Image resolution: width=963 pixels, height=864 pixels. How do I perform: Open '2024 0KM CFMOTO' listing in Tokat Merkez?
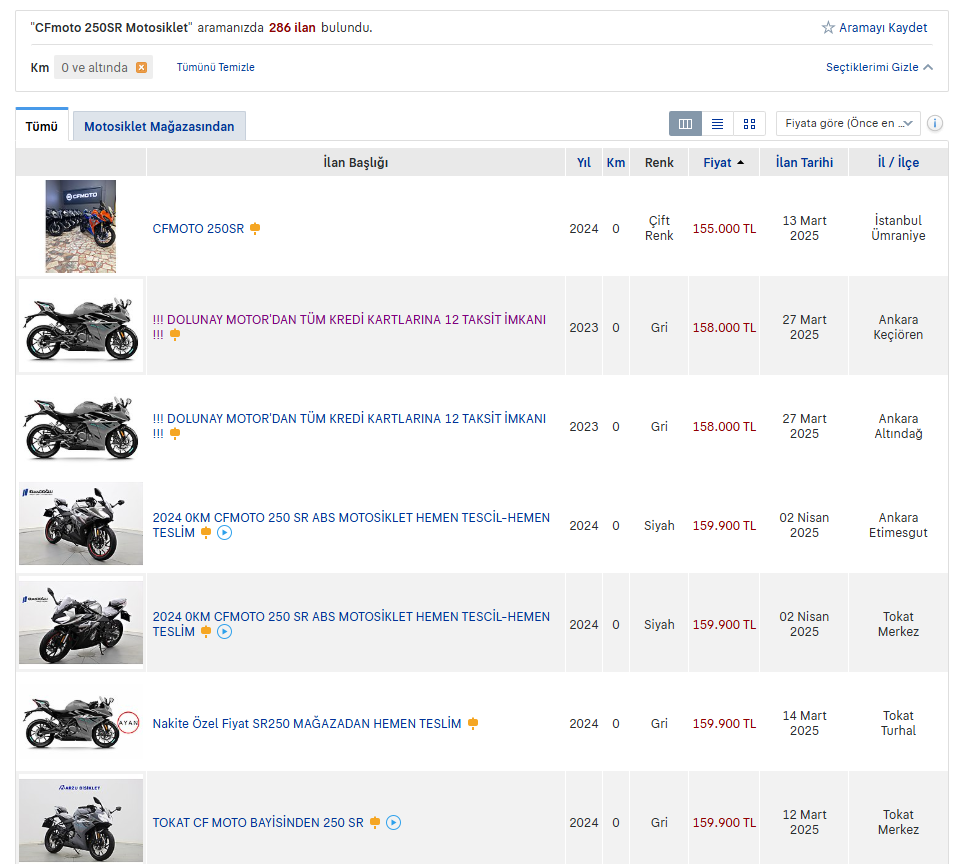pyautogui.click(x=351, y=623)
